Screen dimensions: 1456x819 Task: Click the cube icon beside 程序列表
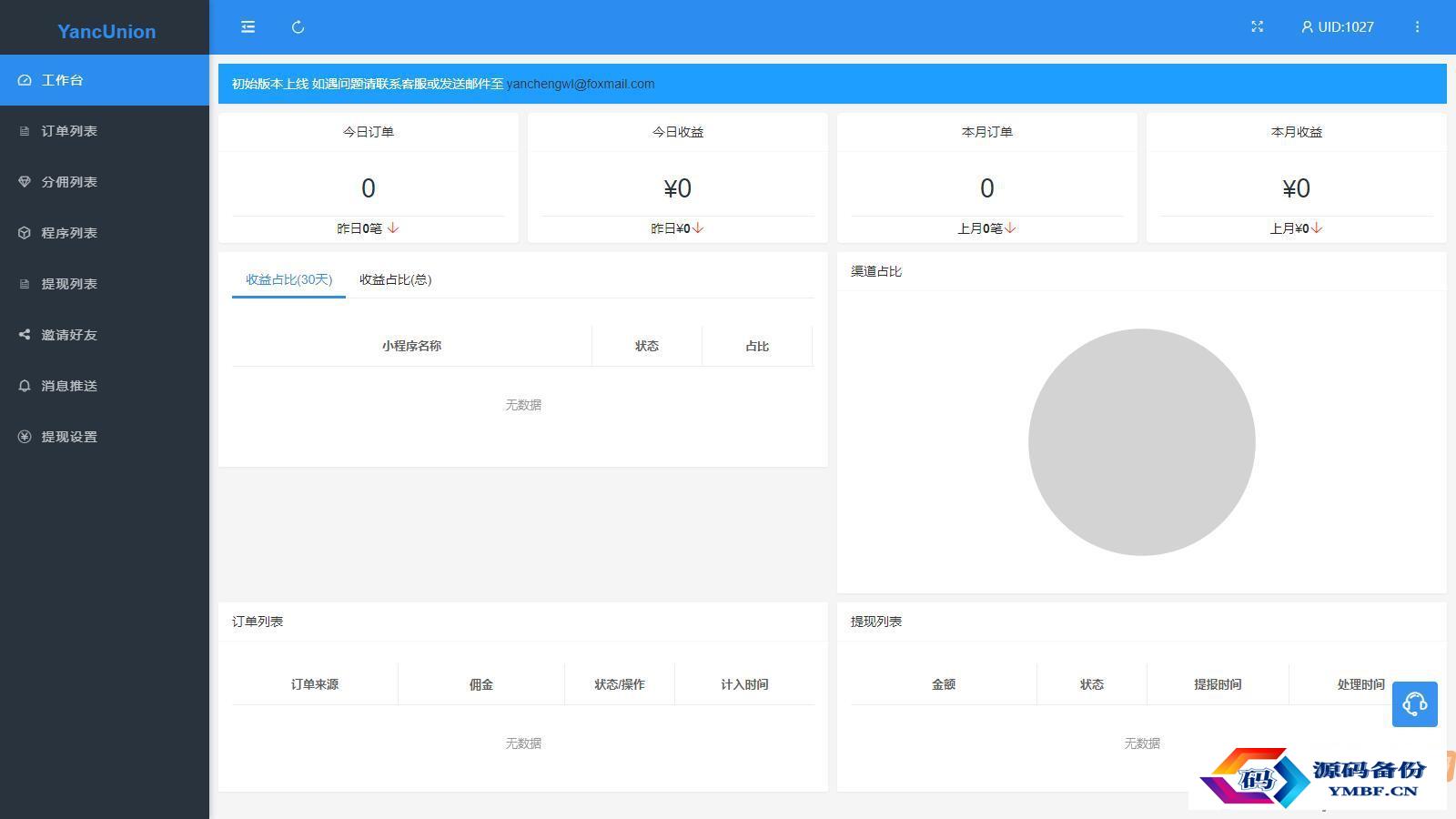tap(25, 233)
